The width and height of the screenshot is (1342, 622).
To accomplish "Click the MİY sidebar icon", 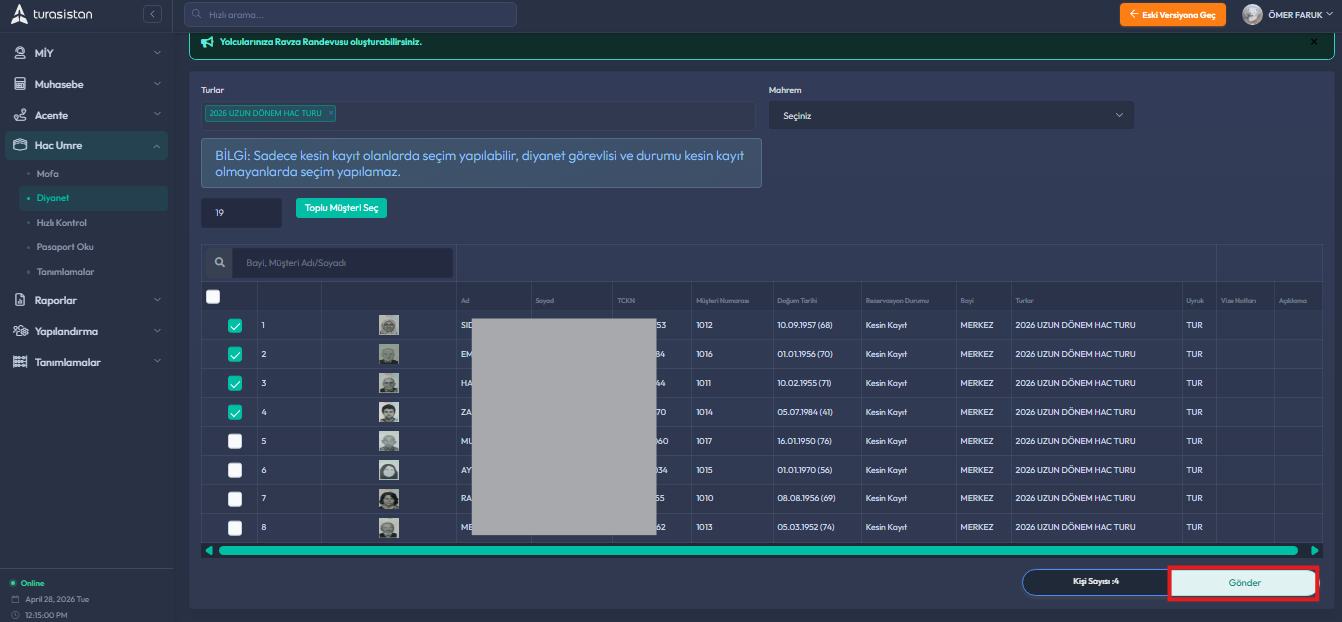I will point(20,52).
